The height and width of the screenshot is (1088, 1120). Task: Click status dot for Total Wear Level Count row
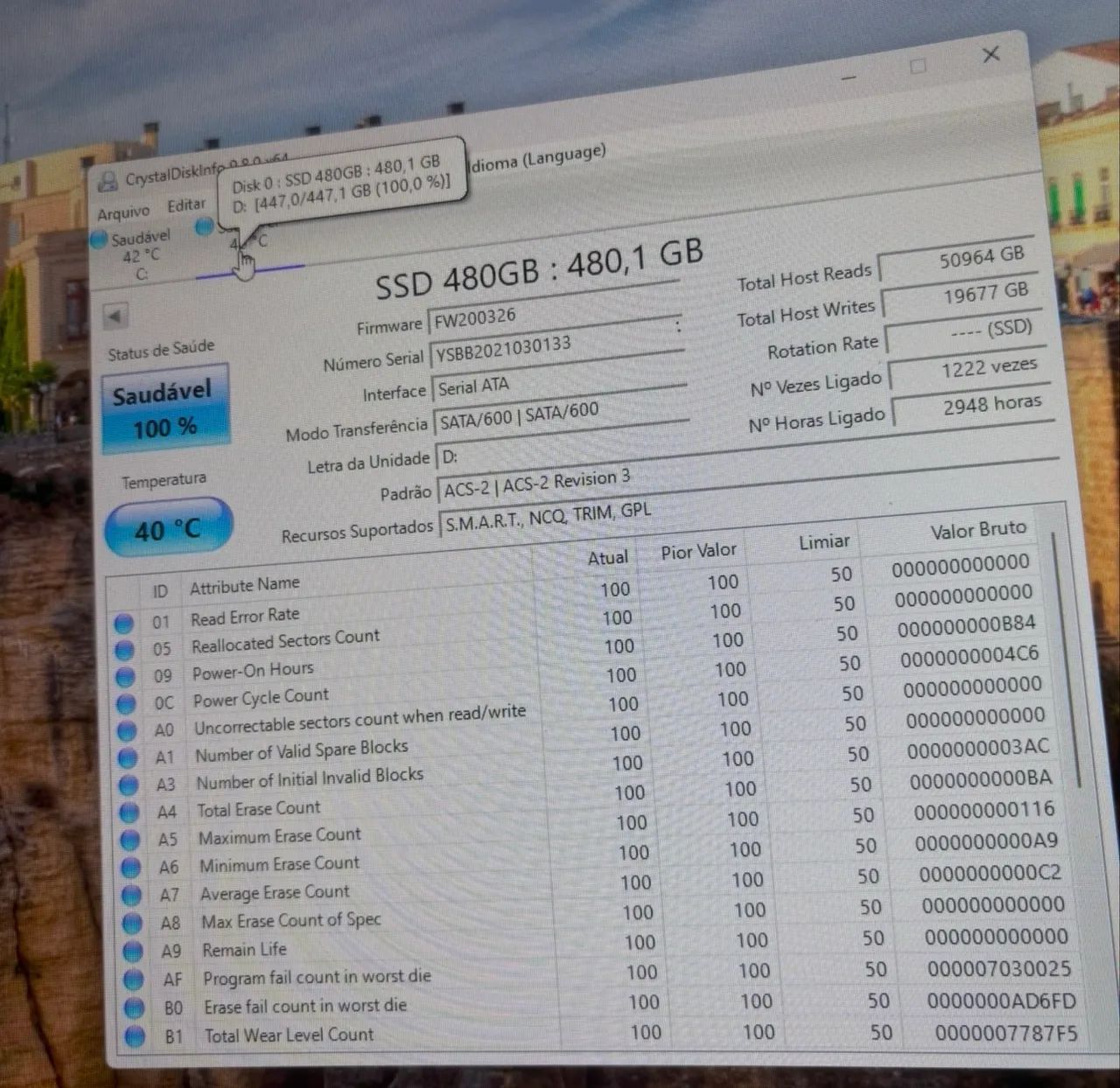pos(135,1037)
